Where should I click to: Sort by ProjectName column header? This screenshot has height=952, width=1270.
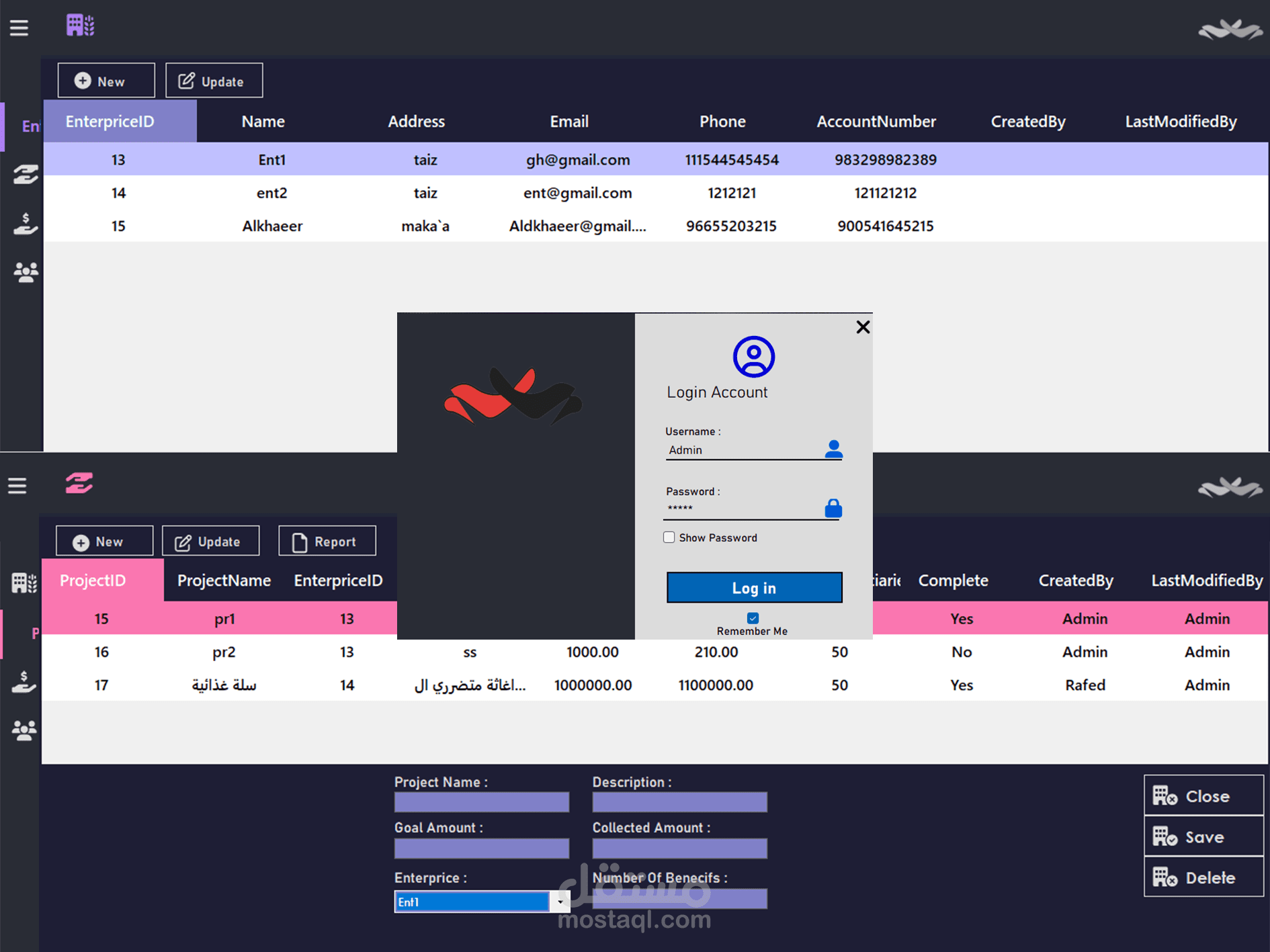(x=224, y=580)
